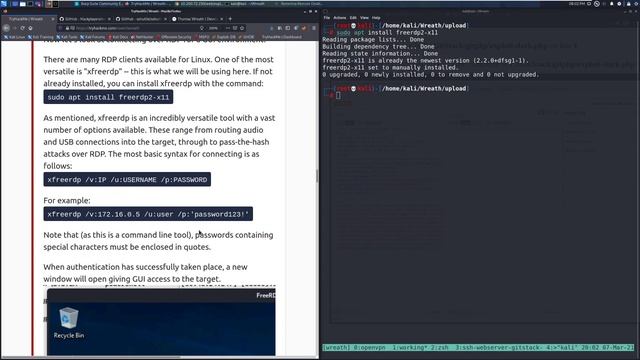Click the padlock icon in address bar

pyautogui.click(x=67, y=28)
